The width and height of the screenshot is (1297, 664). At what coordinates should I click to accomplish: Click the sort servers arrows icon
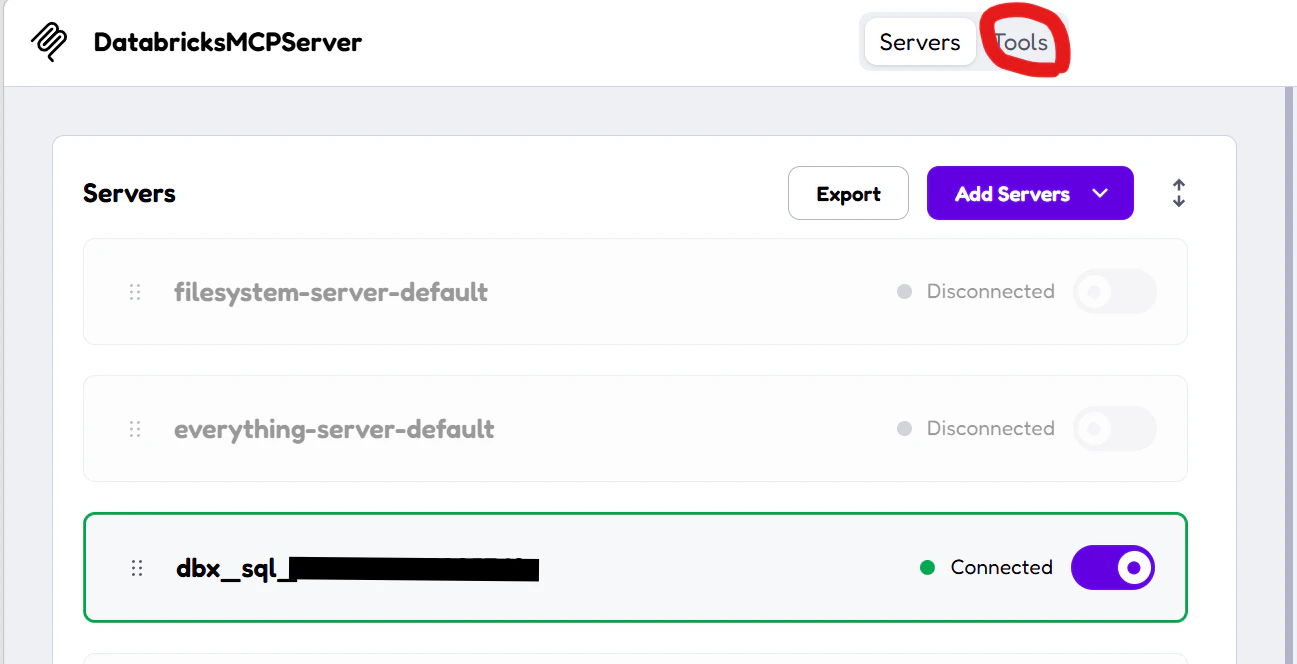(x=1179, y=193)
